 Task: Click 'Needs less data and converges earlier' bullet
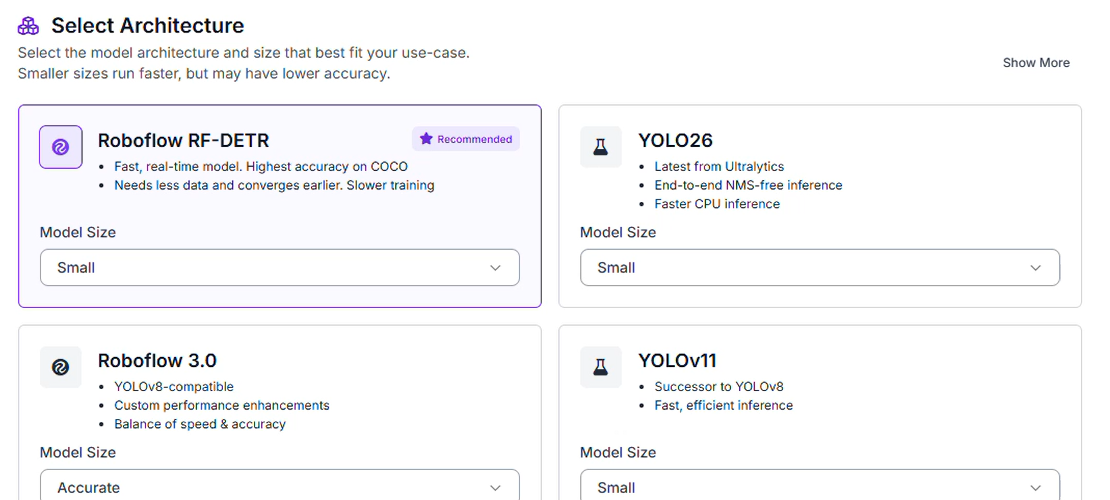tap(274, 185)
